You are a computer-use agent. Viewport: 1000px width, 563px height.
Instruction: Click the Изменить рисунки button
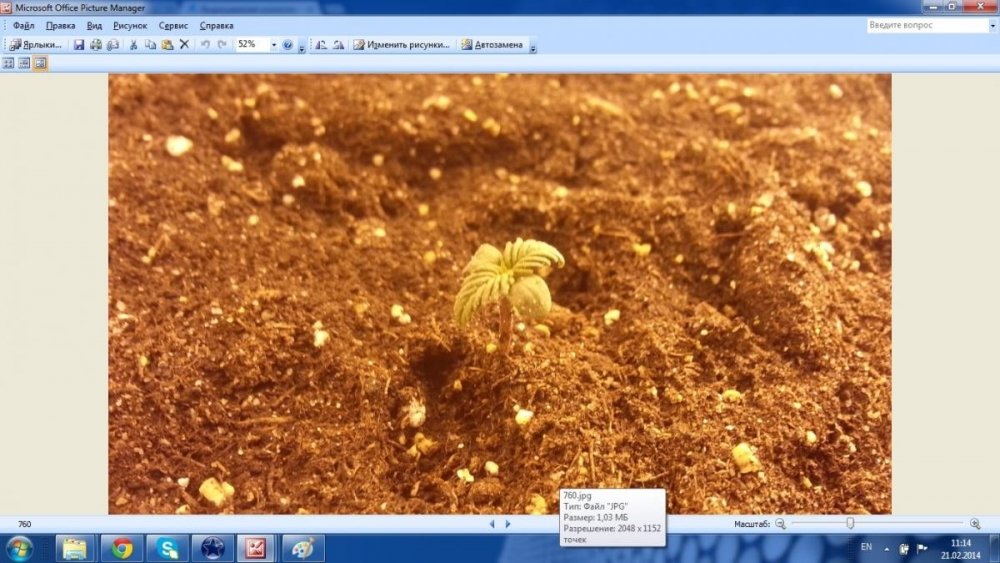point(402,45)
